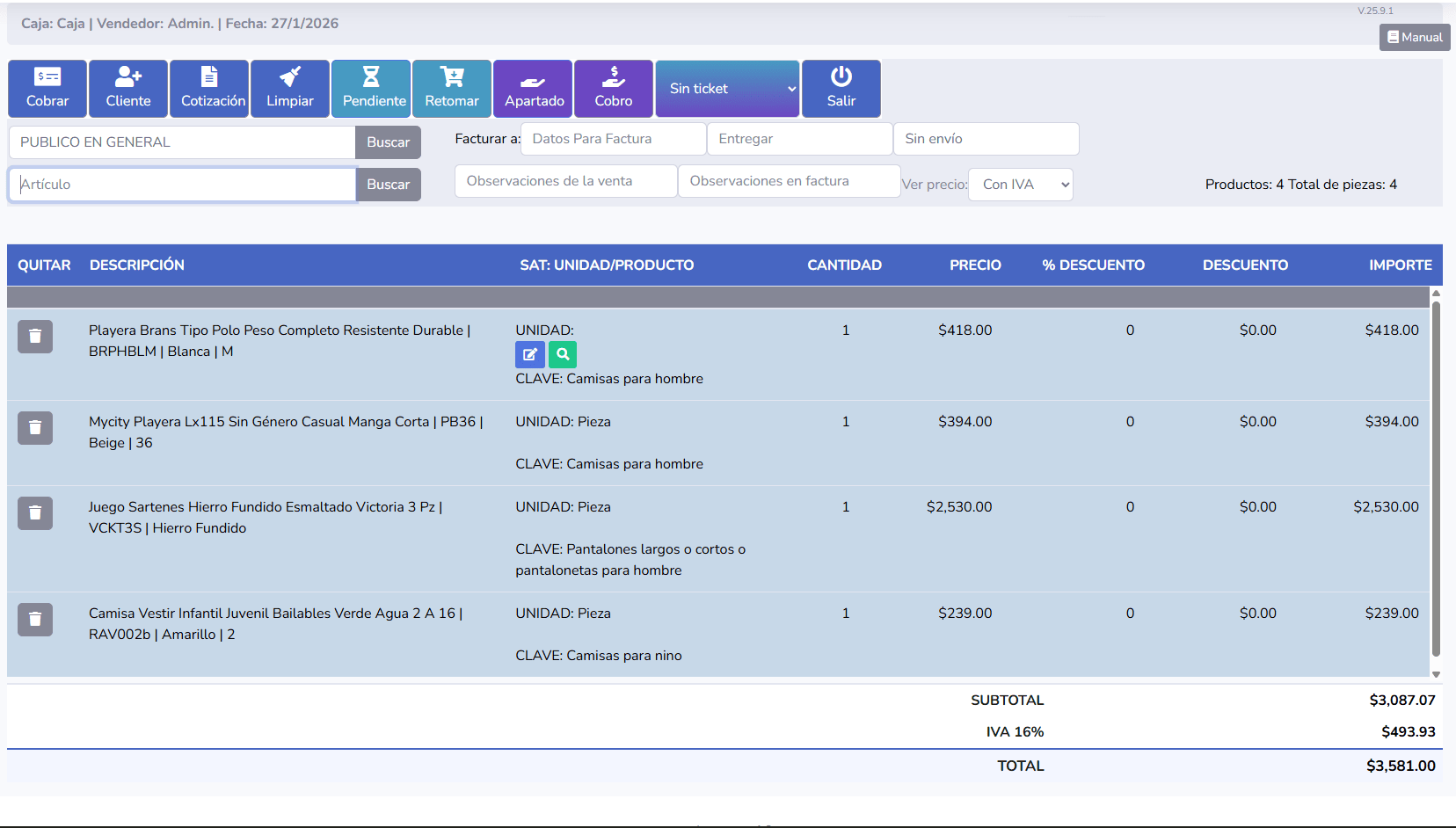
Task: Open the Manual help link
Action: click(1415, 37)
